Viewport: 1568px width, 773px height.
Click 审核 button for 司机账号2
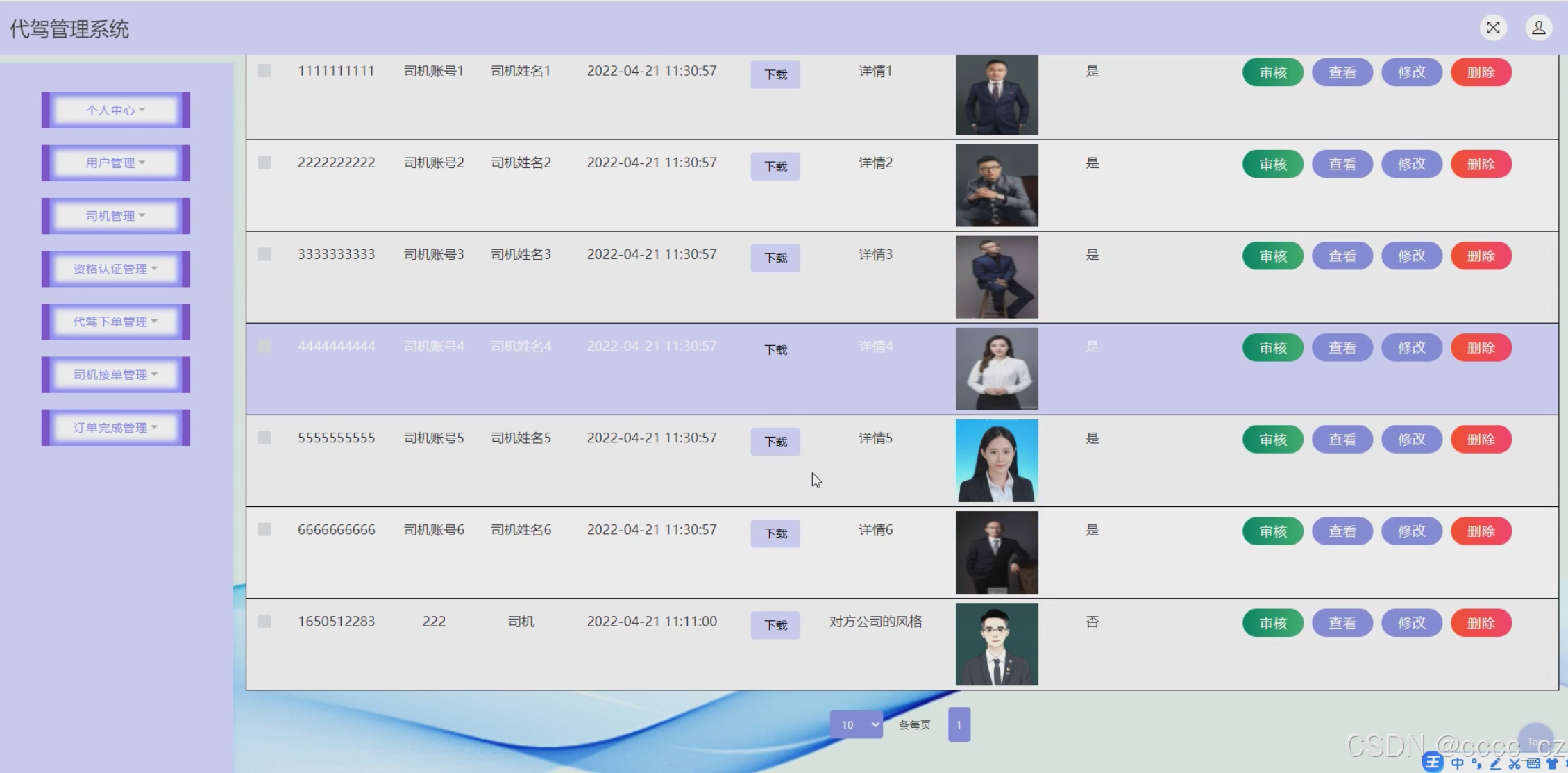pyautogui.click(x=1272, y=165)
